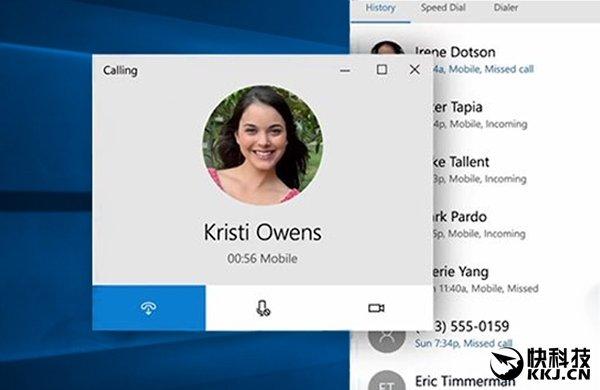This screenshot has width=600, height=390.
Task: Open the Dialer tab
Action: [x=505, y=8]
